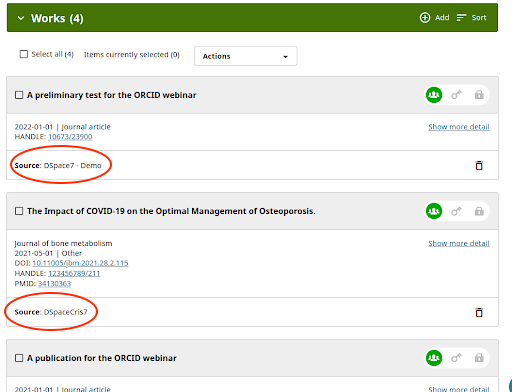
Task: Open DOI link 10.11005/jbm.2021.28.2.115
Action: point(80,263)
